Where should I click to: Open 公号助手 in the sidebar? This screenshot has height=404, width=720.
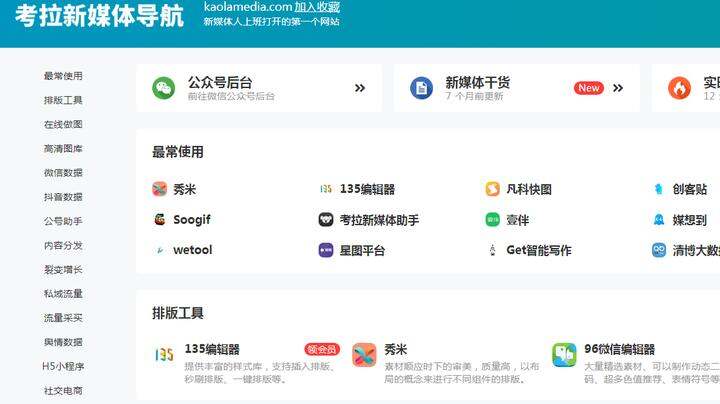63,221
